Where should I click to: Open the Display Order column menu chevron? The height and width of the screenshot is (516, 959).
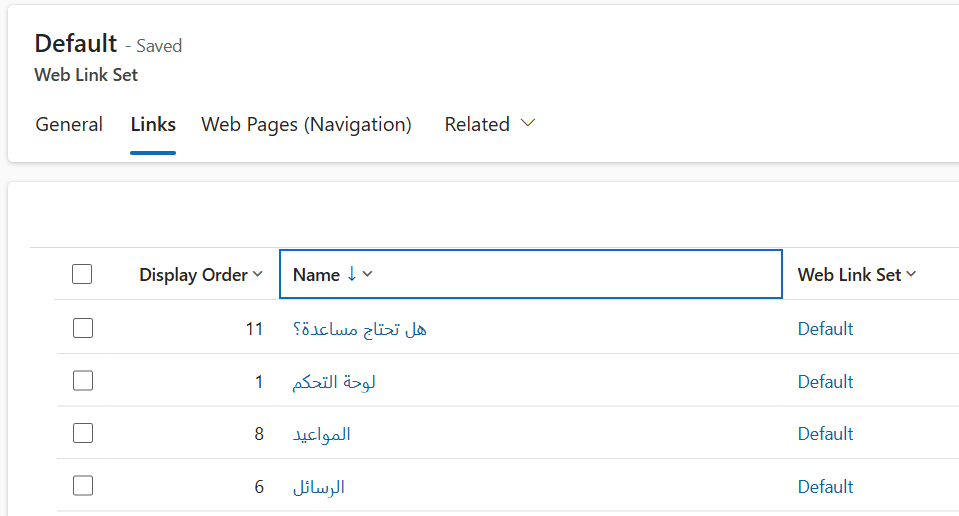click(258, 274)
